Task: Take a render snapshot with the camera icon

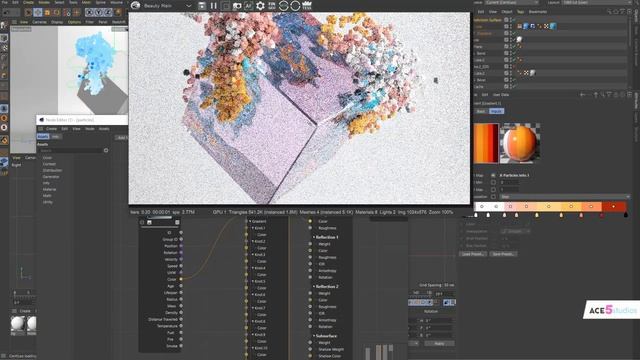Action: pos(237,6)
